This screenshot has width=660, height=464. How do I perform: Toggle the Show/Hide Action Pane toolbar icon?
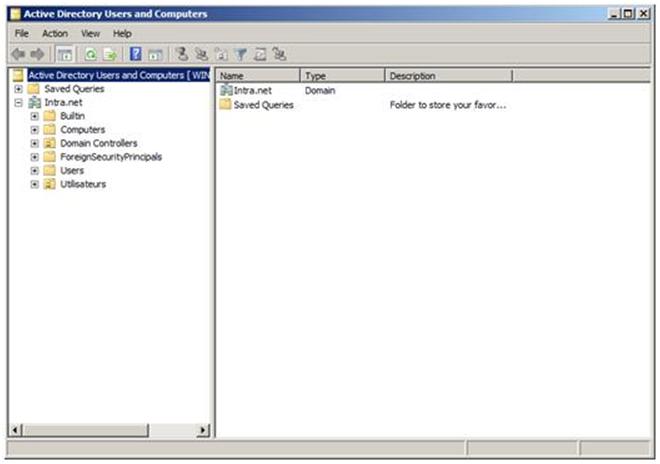155,54
